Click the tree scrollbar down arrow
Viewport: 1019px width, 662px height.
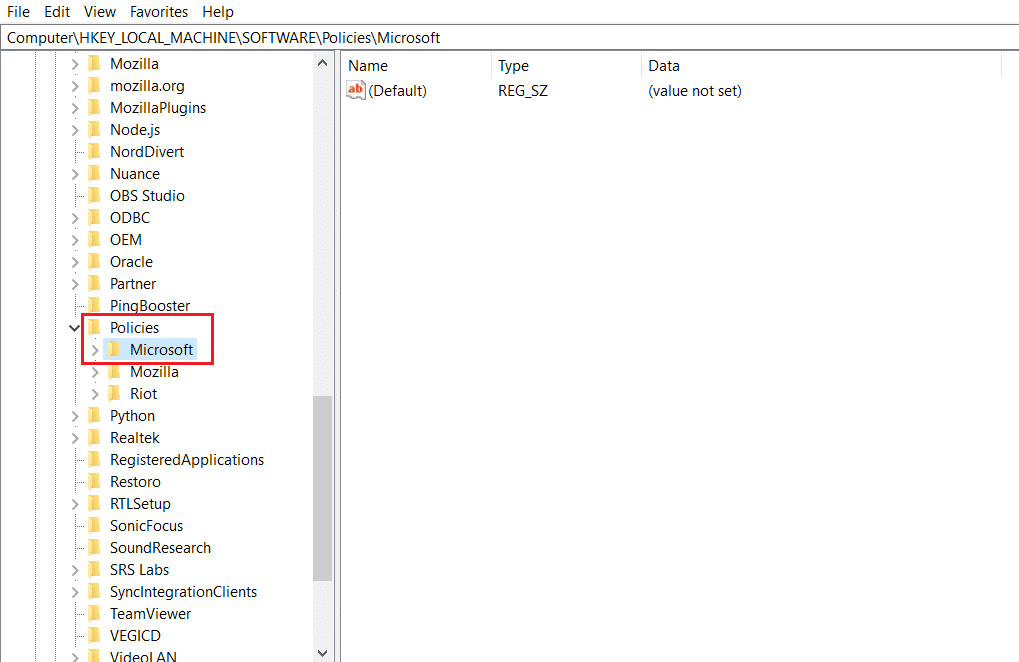[322, 653]
